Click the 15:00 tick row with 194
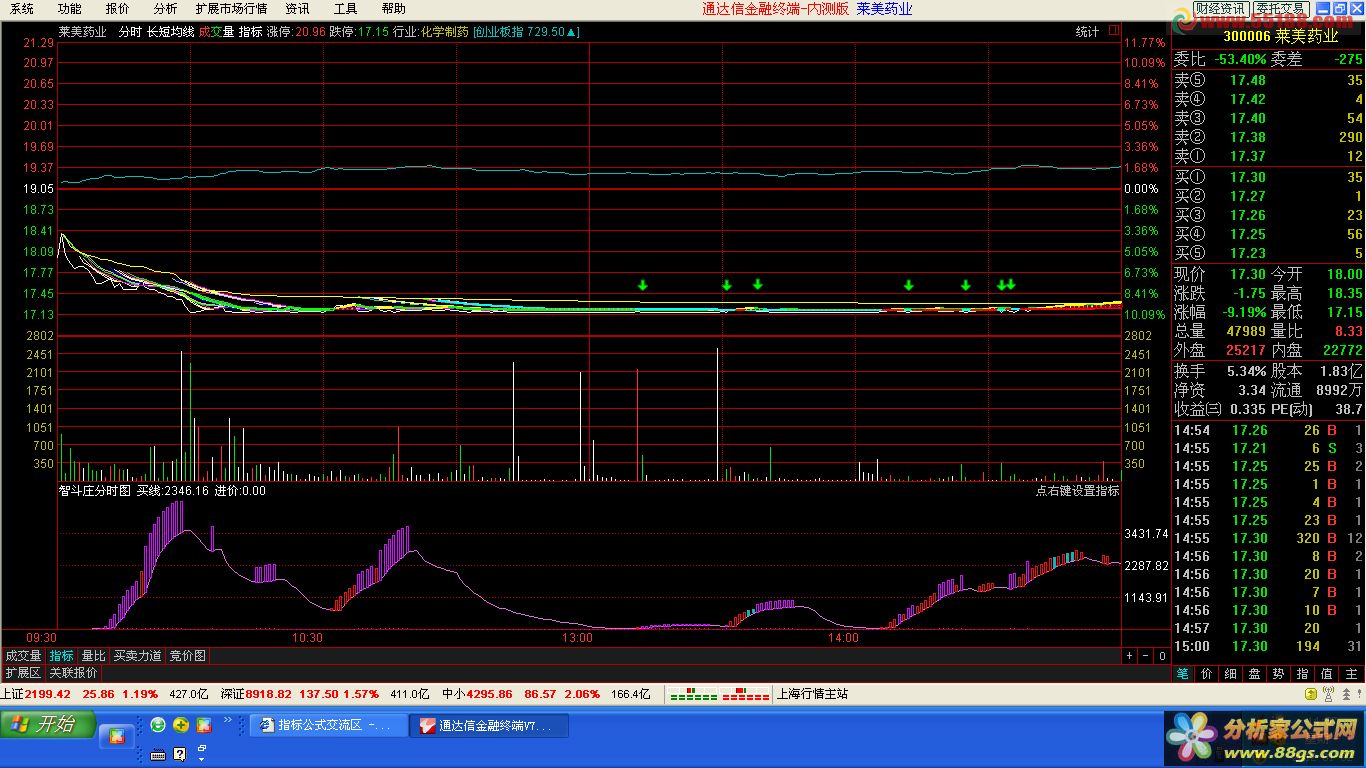Screen dimensions: 1366x768 (x=1268, y=646)
